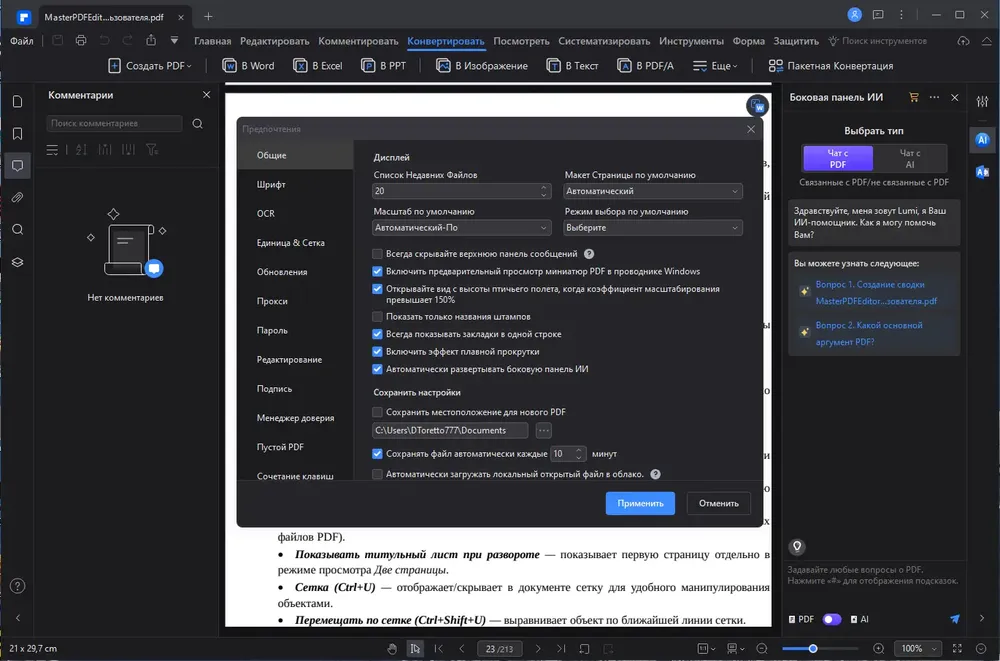Click the 'Отменить' button
The height and width of the screenshot is (661, 1000).
(x=719, y=503)
